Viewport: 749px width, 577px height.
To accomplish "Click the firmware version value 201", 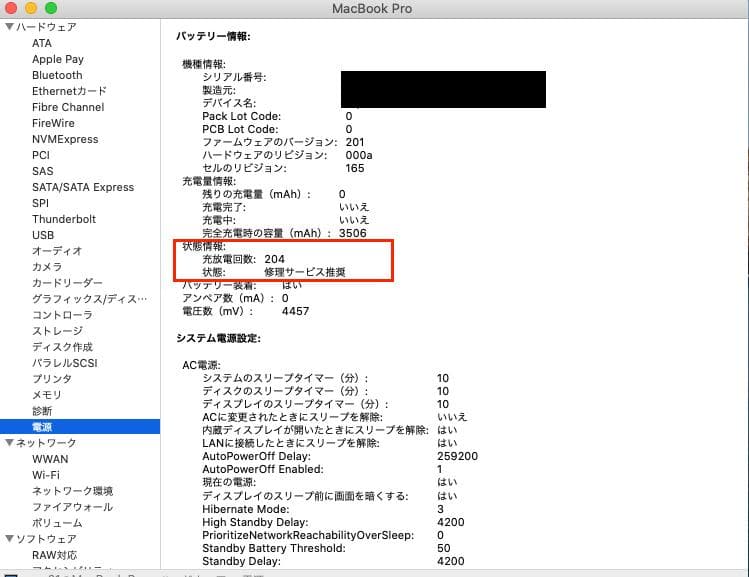I will pos(354,142).
